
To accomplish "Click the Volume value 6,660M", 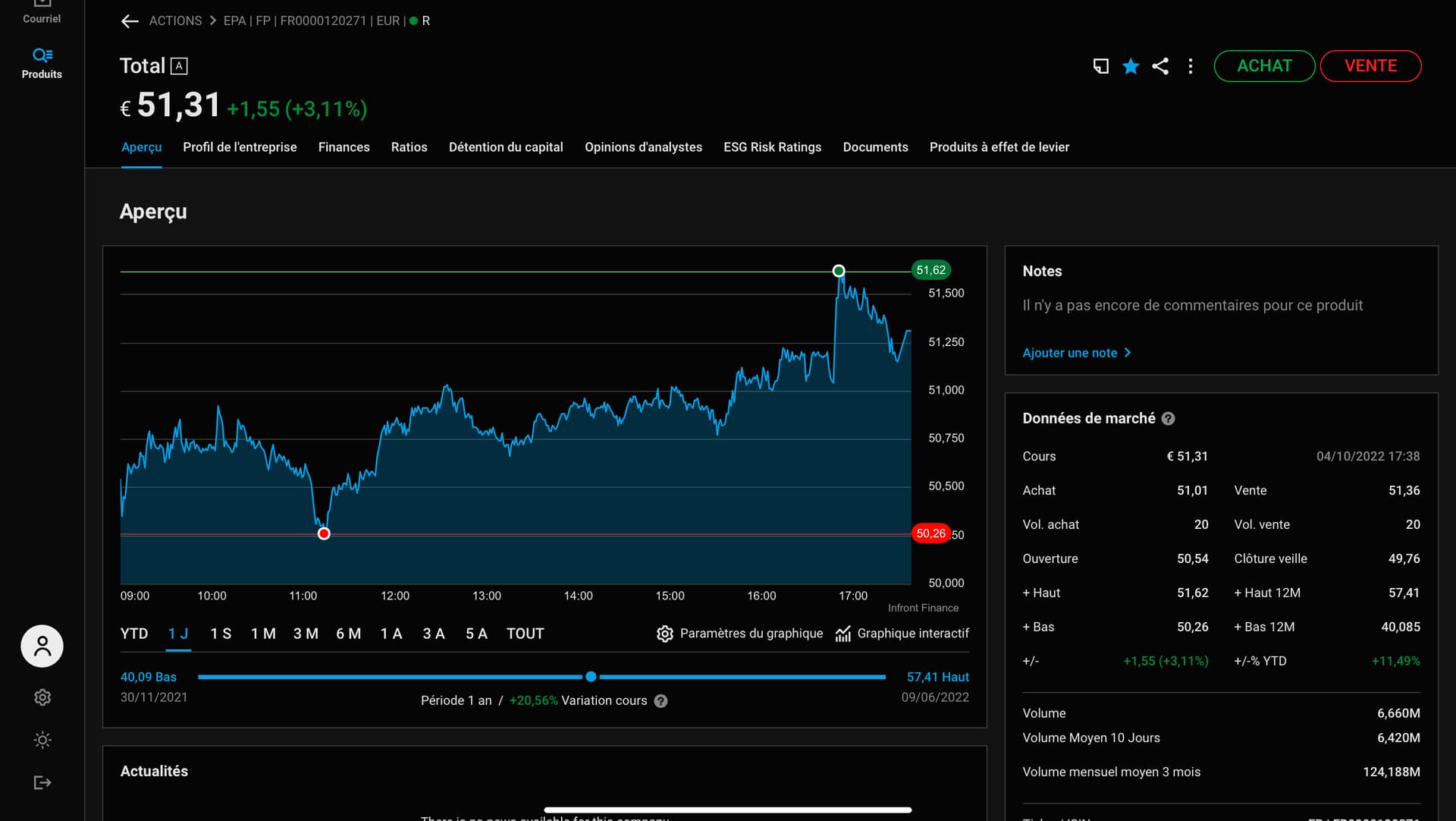I will click(x=1398, y=713).
